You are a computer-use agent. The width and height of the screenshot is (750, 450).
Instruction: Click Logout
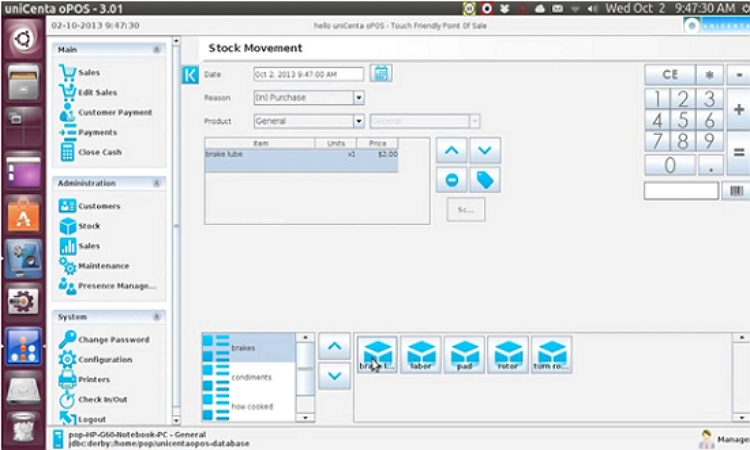coord(82,419)
